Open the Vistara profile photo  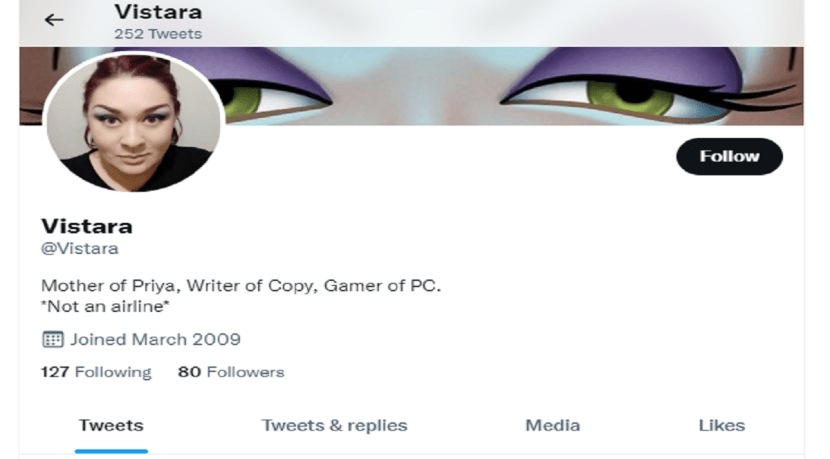(x=133, y=122)
